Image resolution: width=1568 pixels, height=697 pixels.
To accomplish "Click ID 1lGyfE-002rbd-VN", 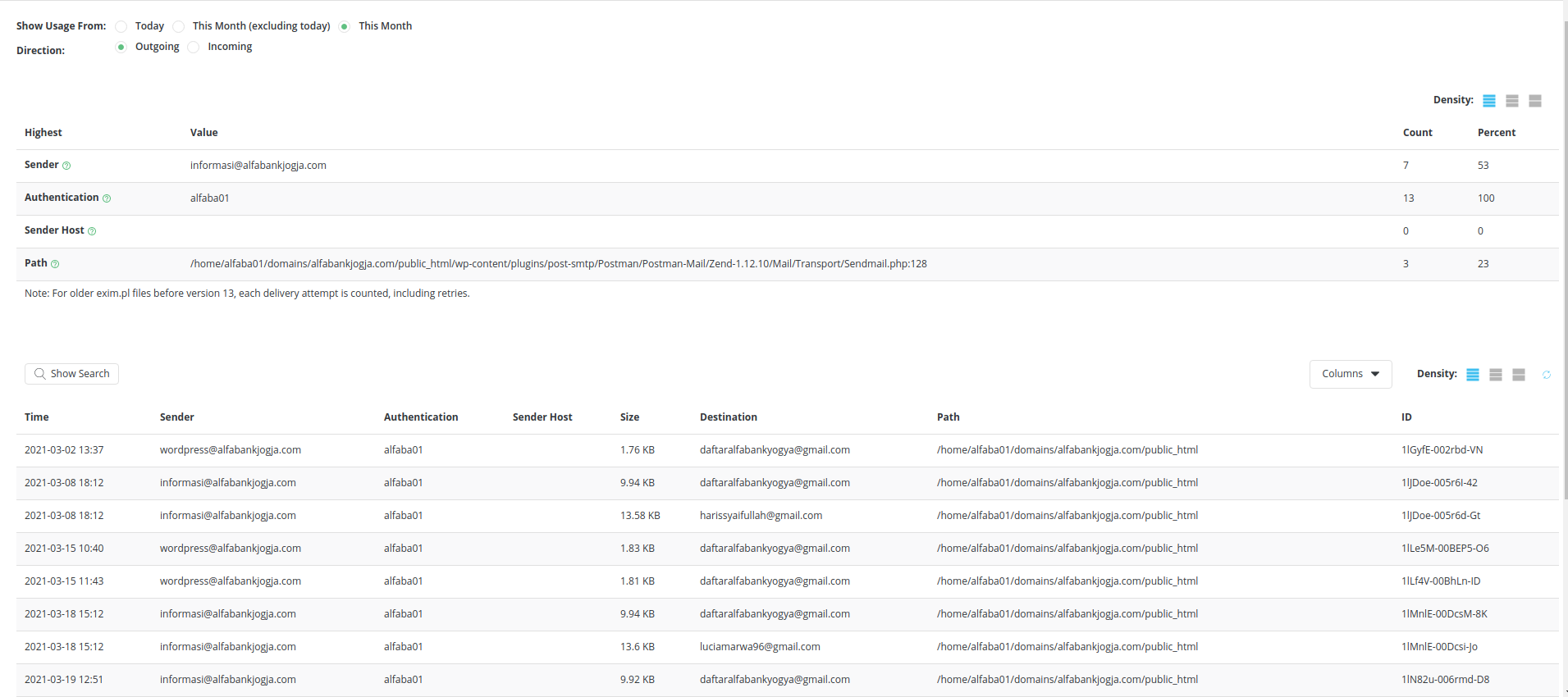I will 1442,450.
